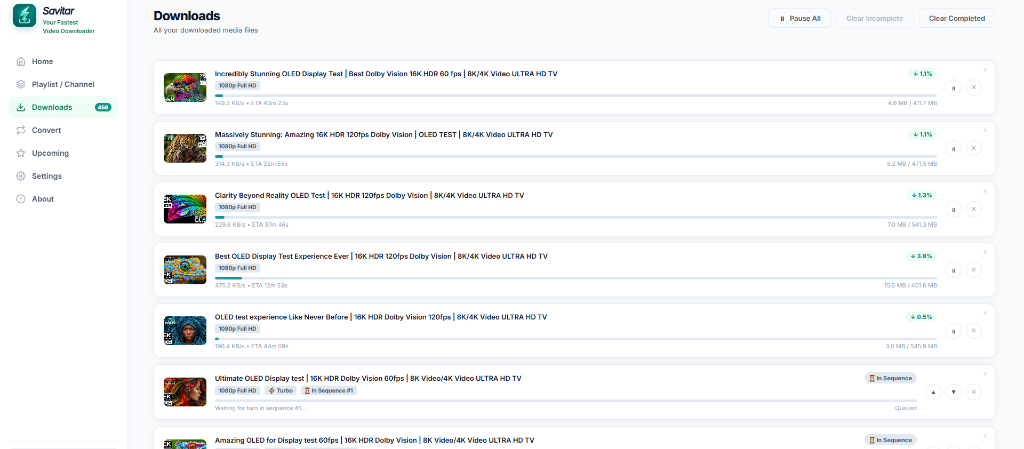Click the Clear Incomplete button
The width and height of the screenshot is (1024, 449).
click(874, 18)
